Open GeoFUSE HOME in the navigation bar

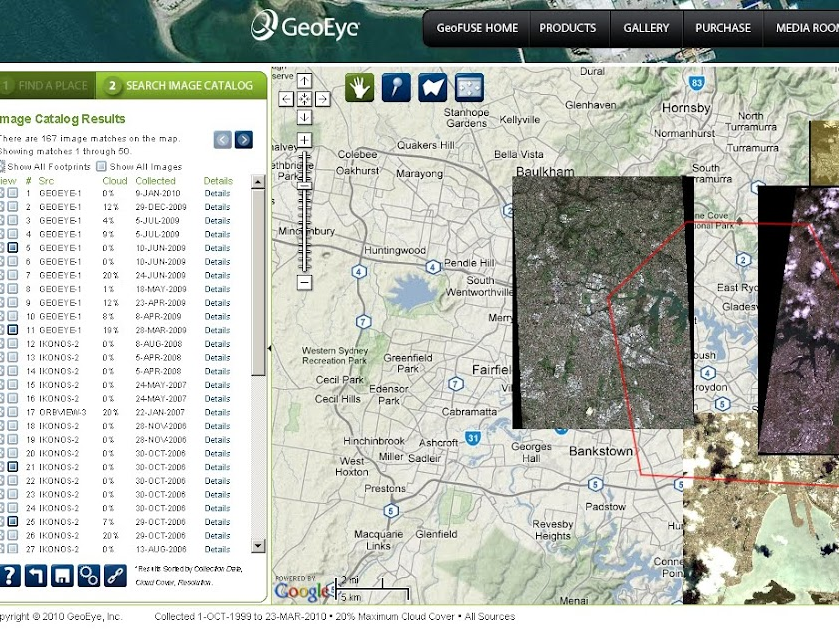pyautogui.click(x=477, y=28)
